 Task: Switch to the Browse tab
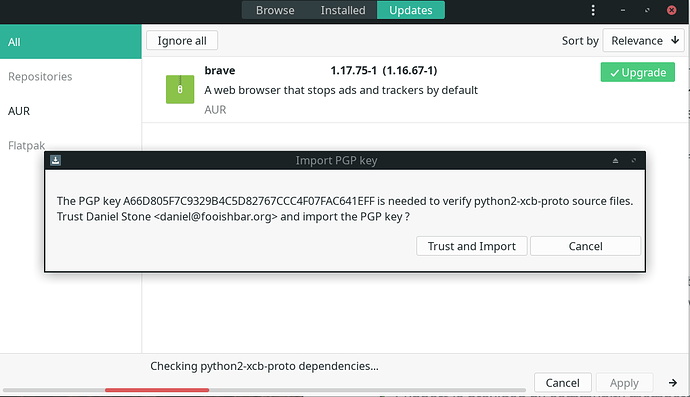(x=275, y=10)
